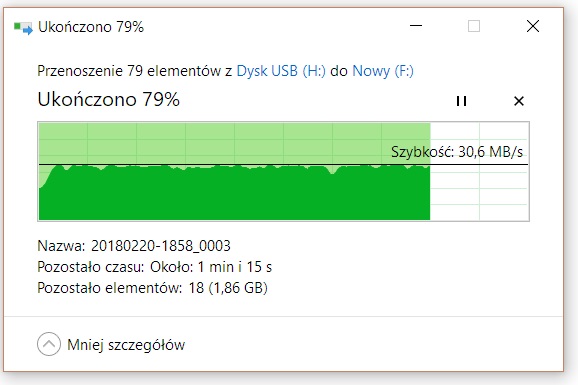Click the Pozostało czasu remaining time text
This screenshot has height=385, width=578.
(154, 267)
